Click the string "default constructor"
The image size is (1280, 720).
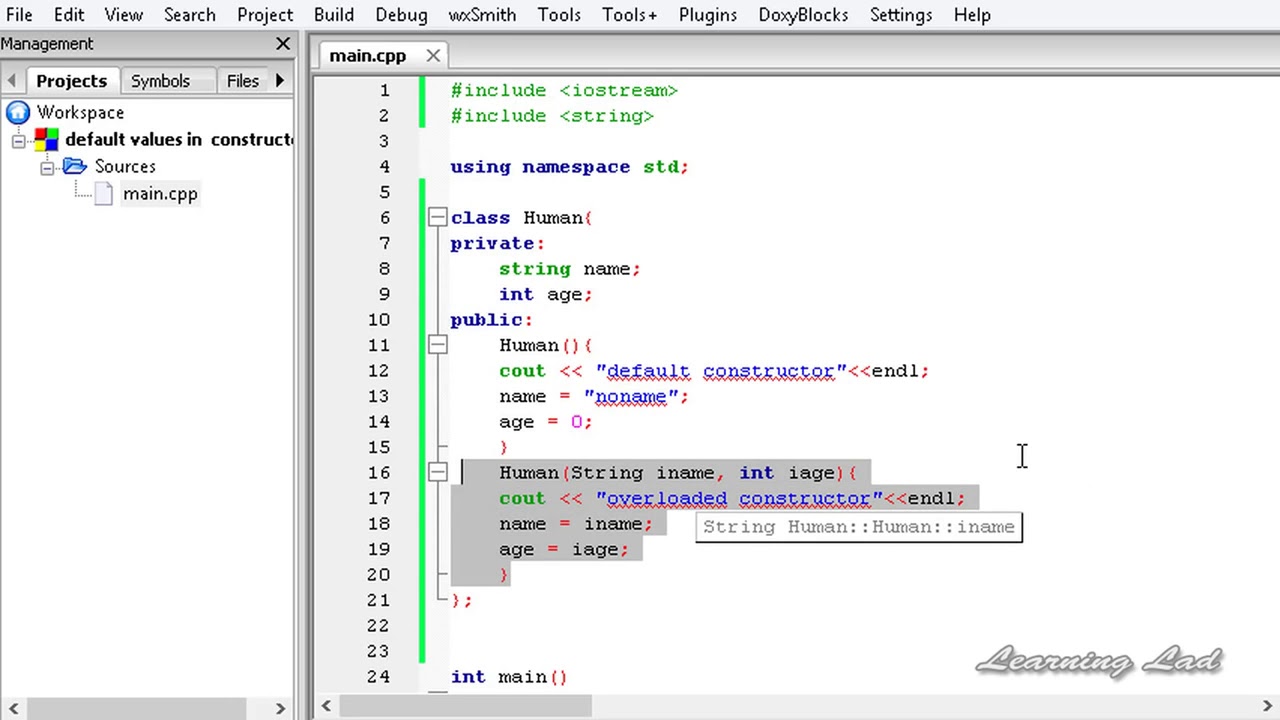721,371
